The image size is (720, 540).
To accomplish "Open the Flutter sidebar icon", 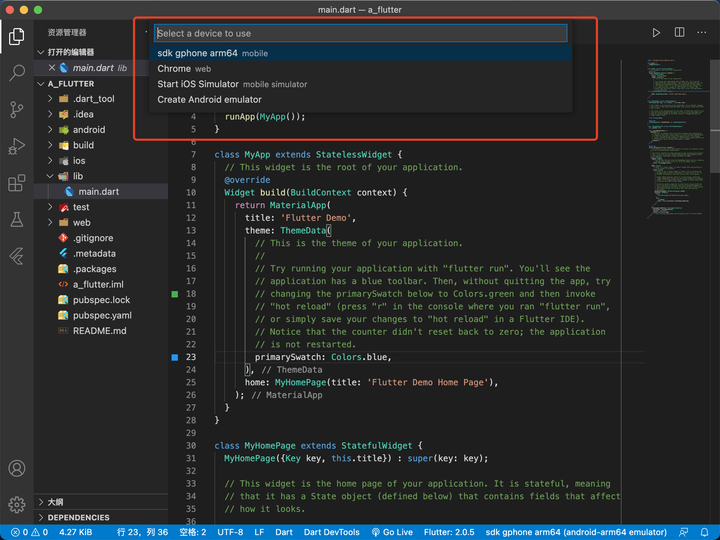I will click(17, 256).
